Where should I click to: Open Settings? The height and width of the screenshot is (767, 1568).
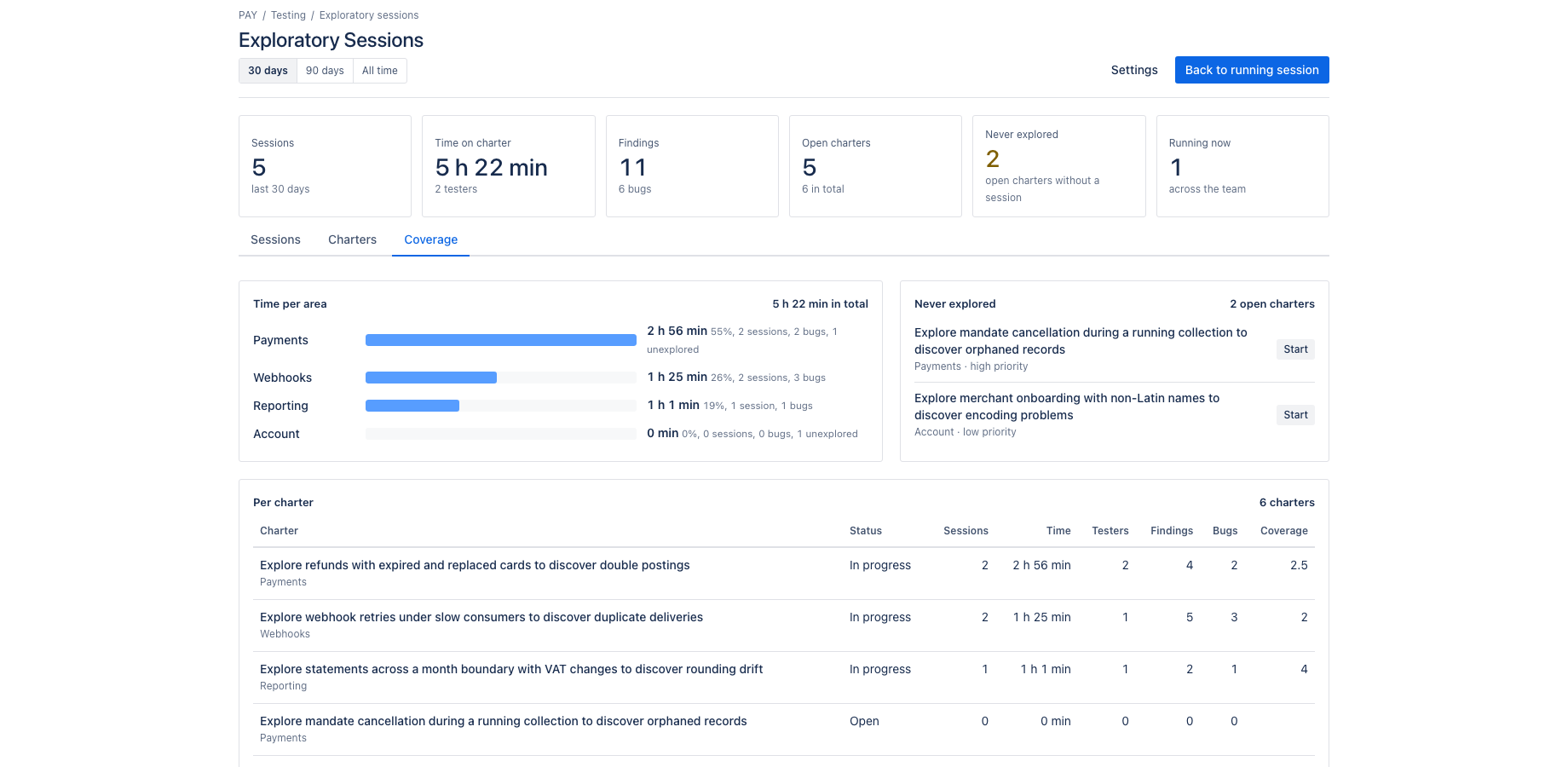pyautogui.click(x=1134, y=70)
